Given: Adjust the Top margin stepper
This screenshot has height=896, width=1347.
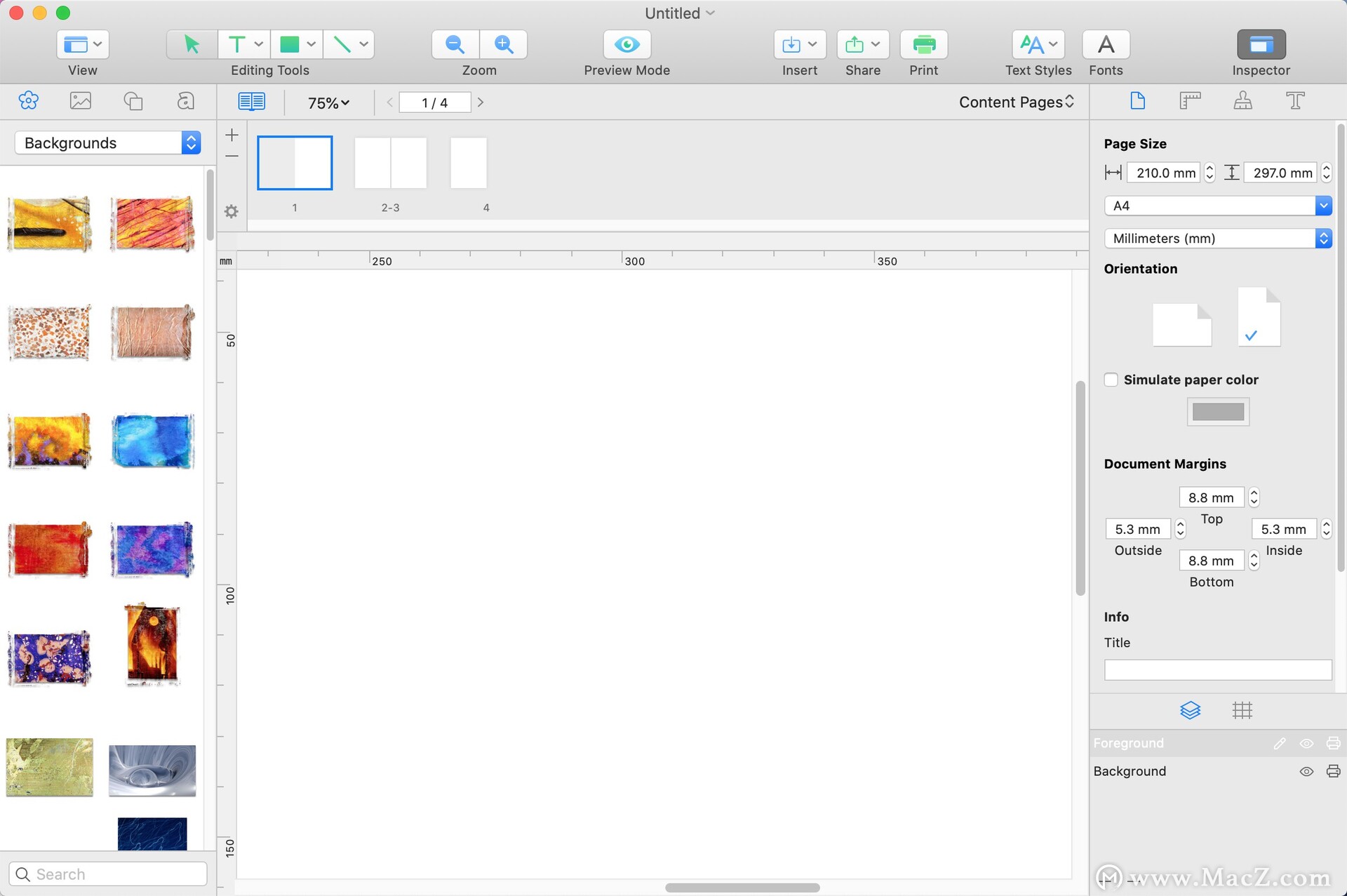Looking at the screenshot, I should 1254,497.
